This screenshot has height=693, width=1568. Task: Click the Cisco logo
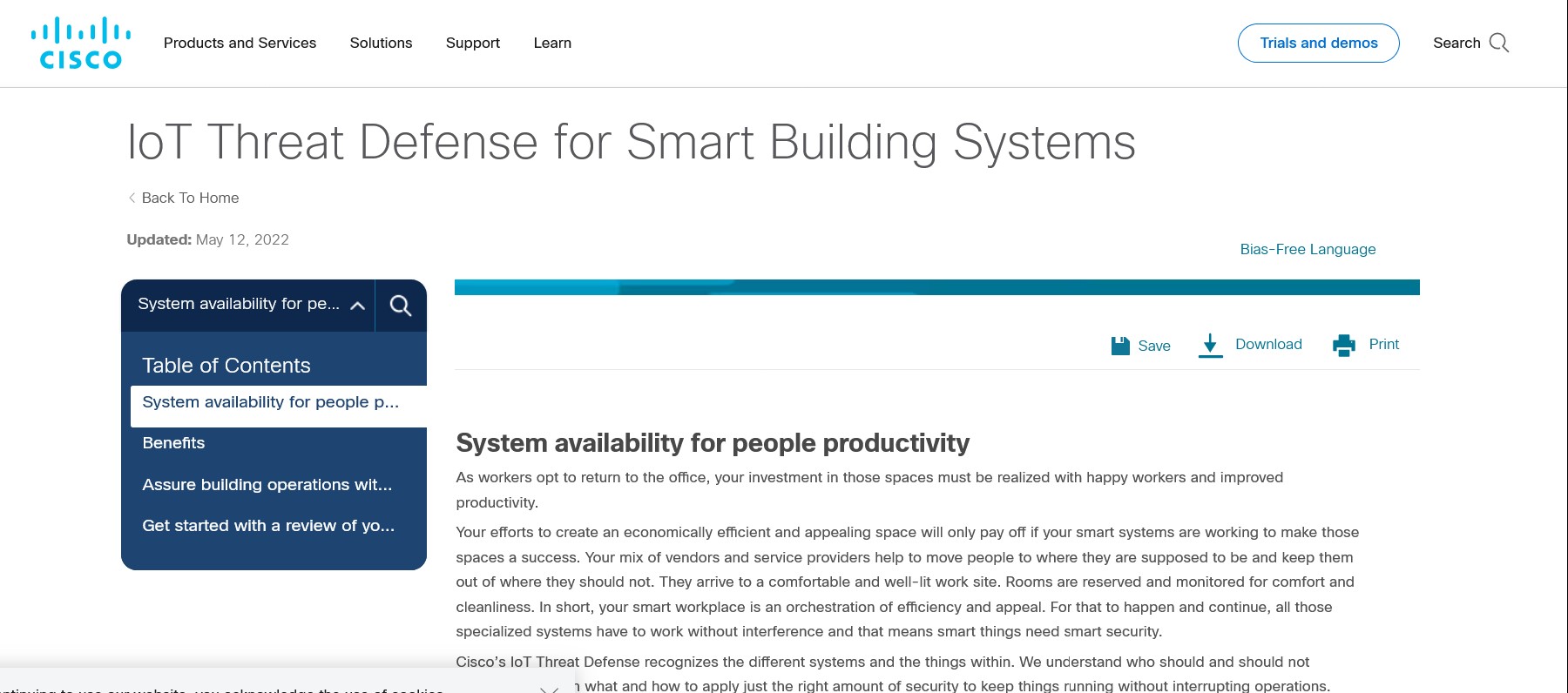click(x=81, y=43)
